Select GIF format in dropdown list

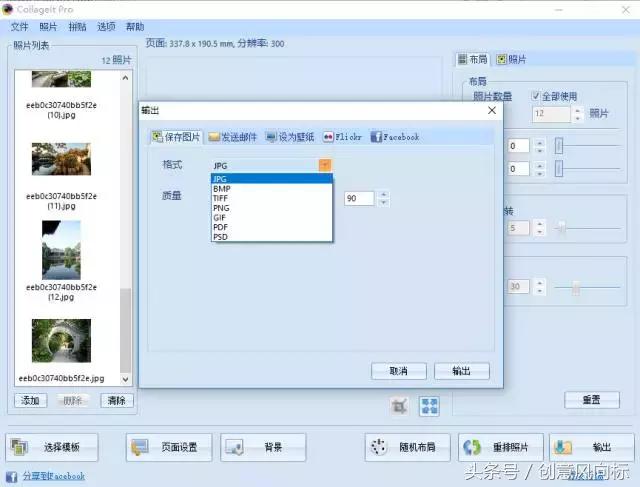click(271, 218)
